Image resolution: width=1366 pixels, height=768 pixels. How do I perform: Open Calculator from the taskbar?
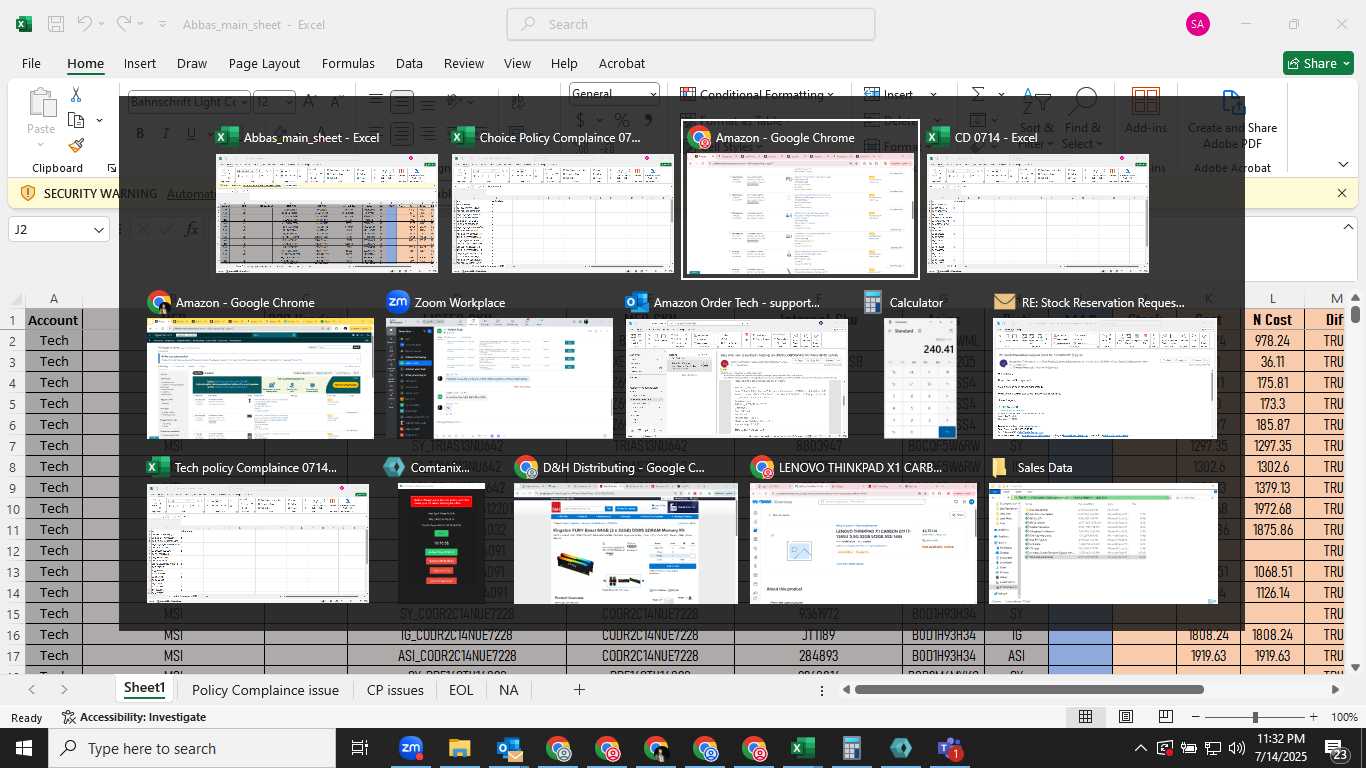pos(851,748)
